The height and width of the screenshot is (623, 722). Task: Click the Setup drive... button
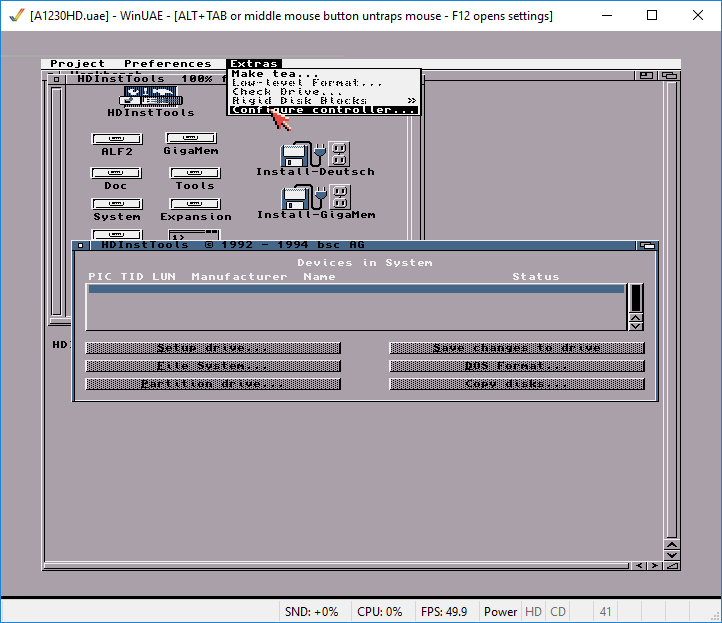pyautogui.click(x=213, y=348)
